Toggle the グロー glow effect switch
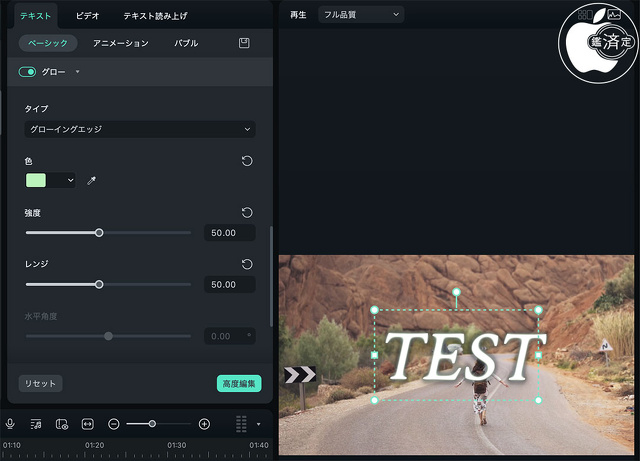This screenshot has width=640, height=461. (x=27, y=72)
